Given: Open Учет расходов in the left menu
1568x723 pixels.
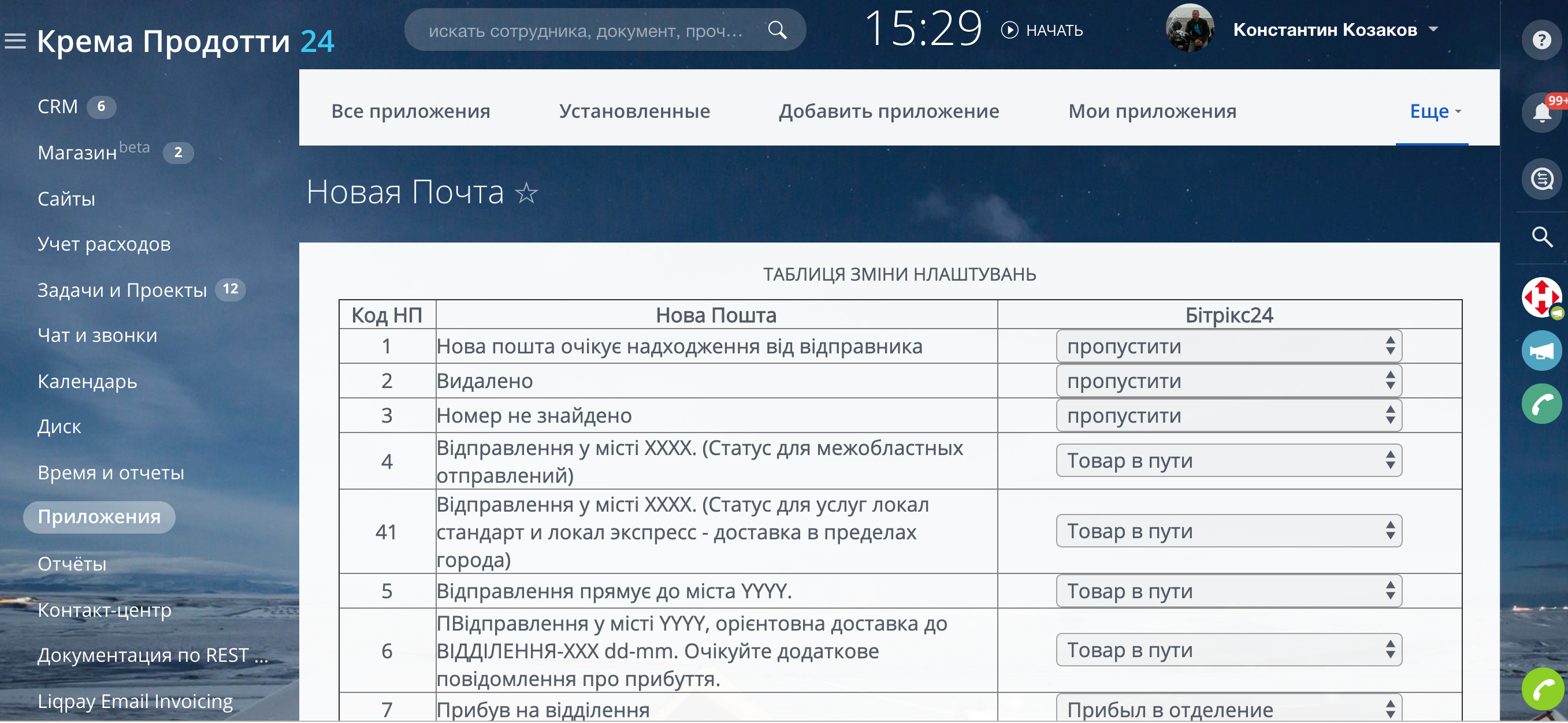Looking at the screenshot, I should click(104, 244).
